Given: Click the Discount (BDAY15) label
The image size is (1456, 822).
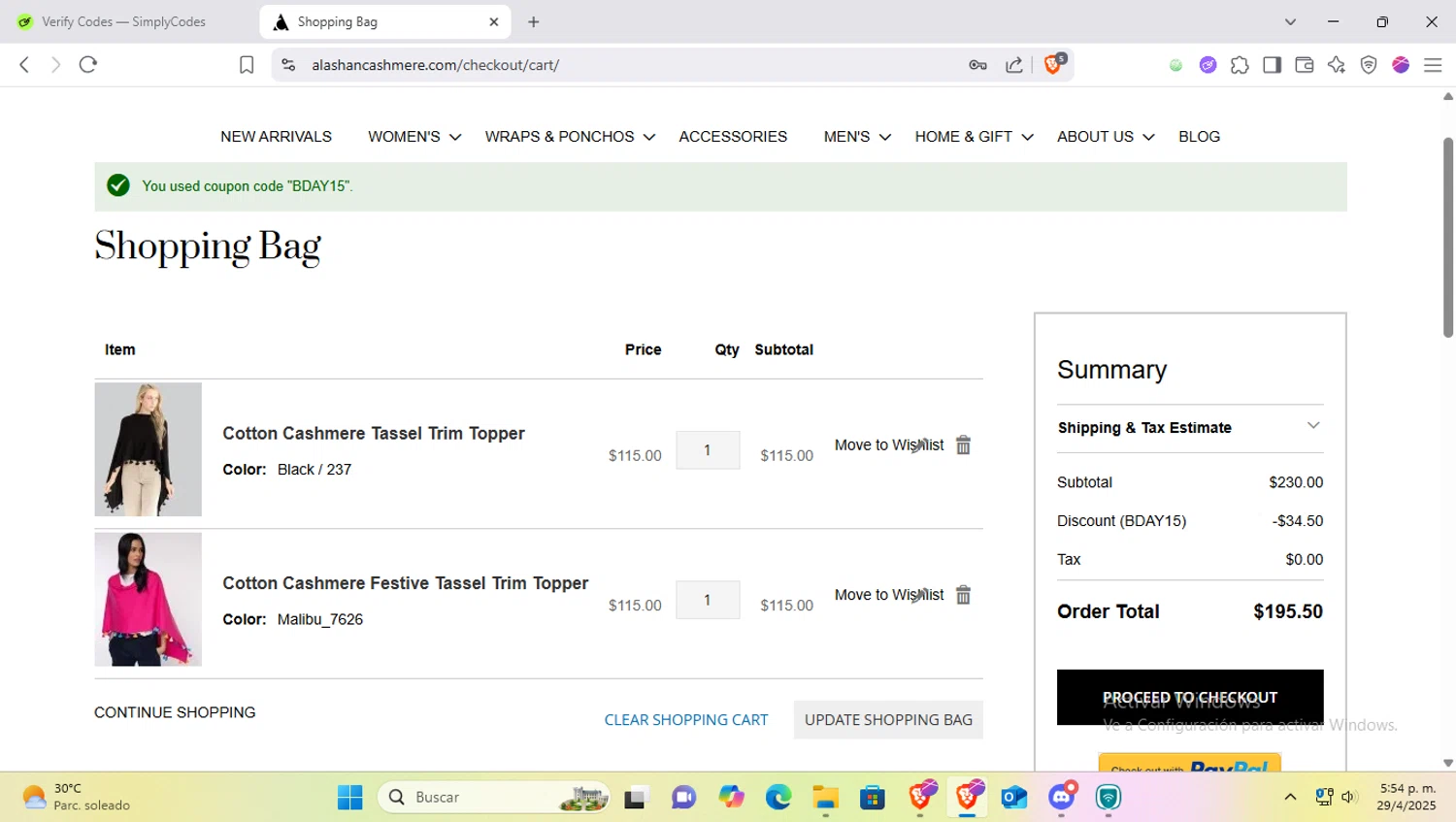Looking at the screenshot, I should (1121, 521).
